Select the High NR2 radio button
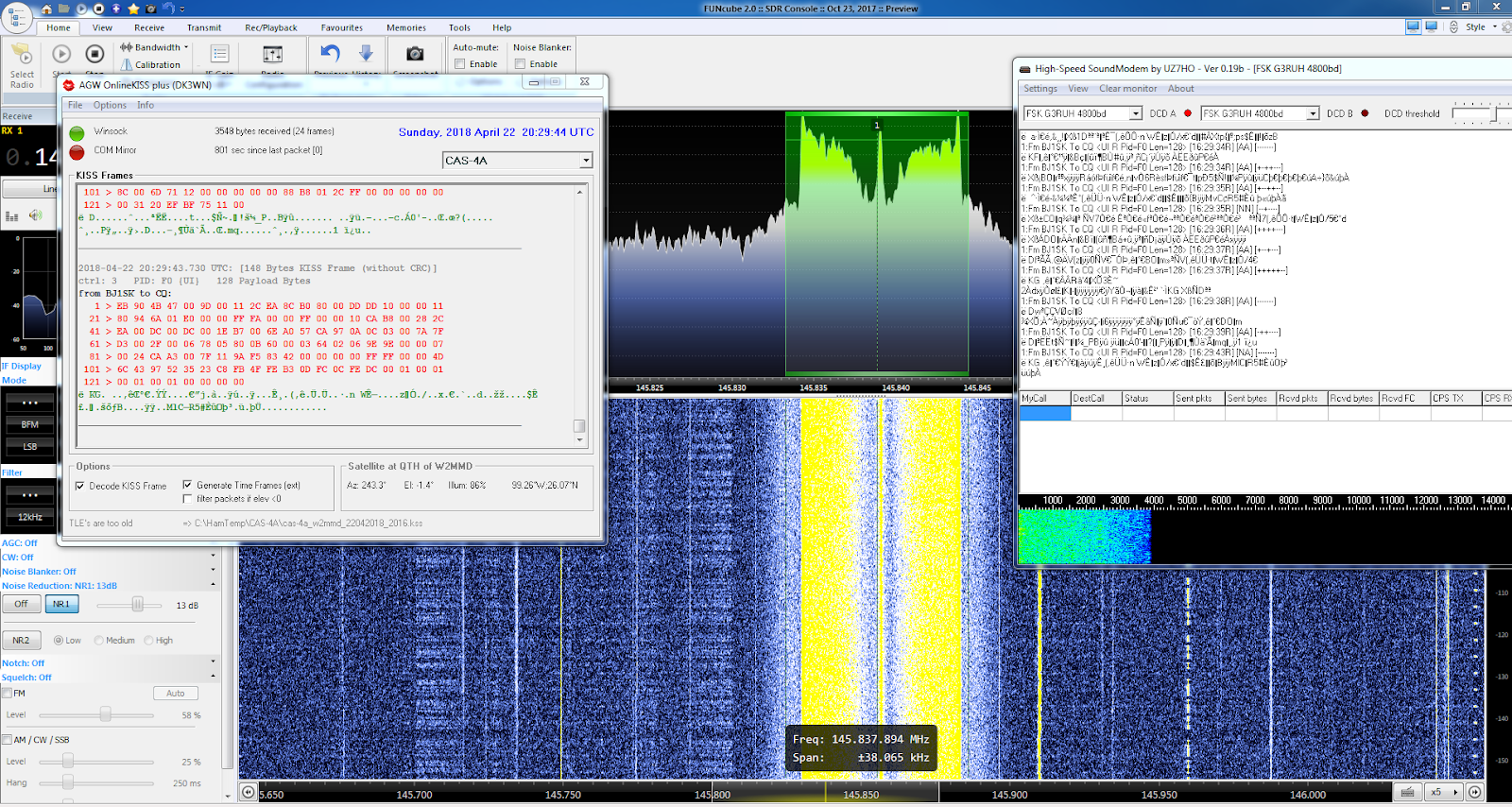Screen dimensions: 1512x807 click(x=148, y=641)
